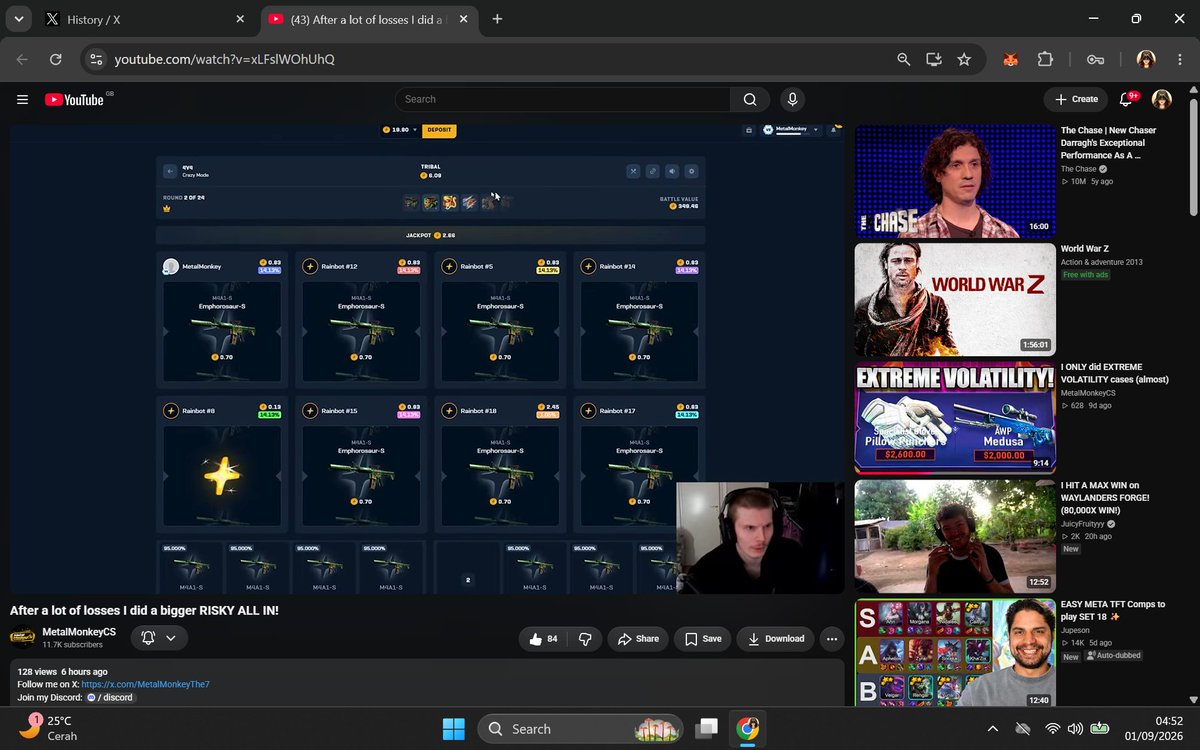The height and width of the screenshot is (750, 1200).
Task: Click the Chrome address bar URL
Action: pyautogui.click(x=224, y=60)
